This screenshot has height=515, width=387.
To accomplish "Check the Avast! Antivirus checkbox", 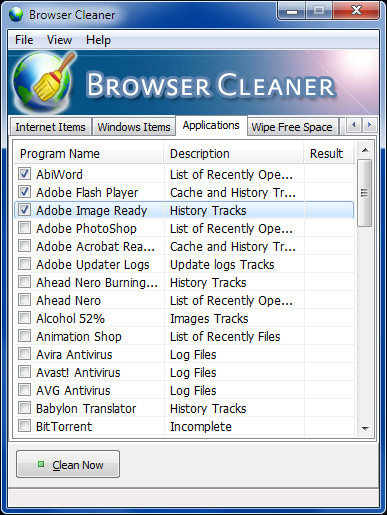I will click(x=24, y=372).
